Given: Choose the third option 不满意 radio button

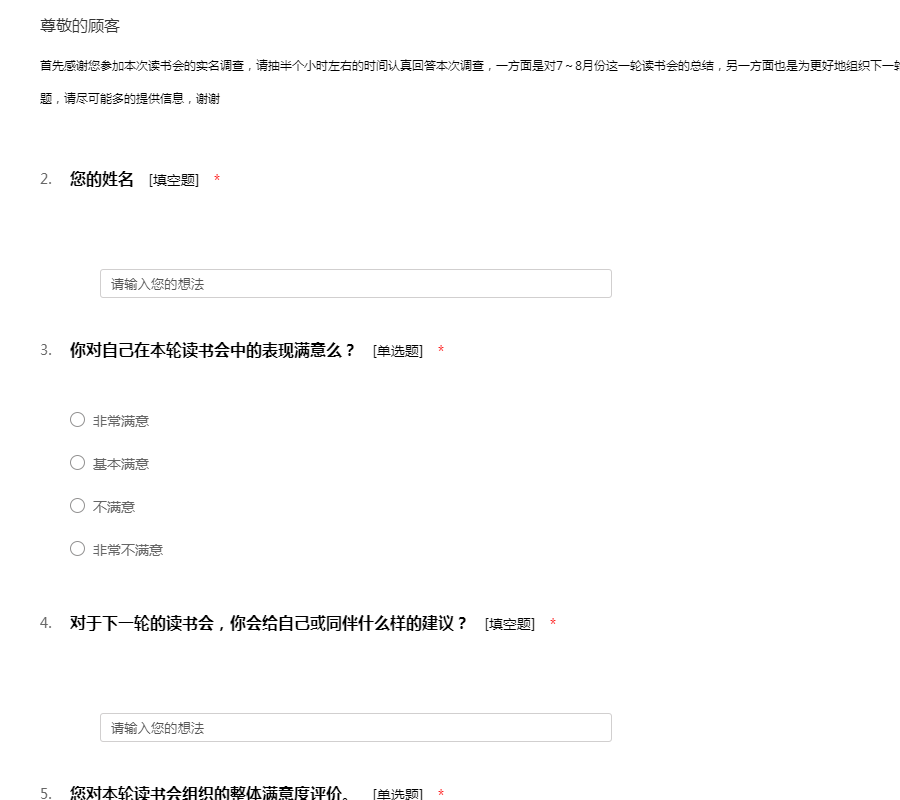Looking at the screenshot, I should [77, 506].
